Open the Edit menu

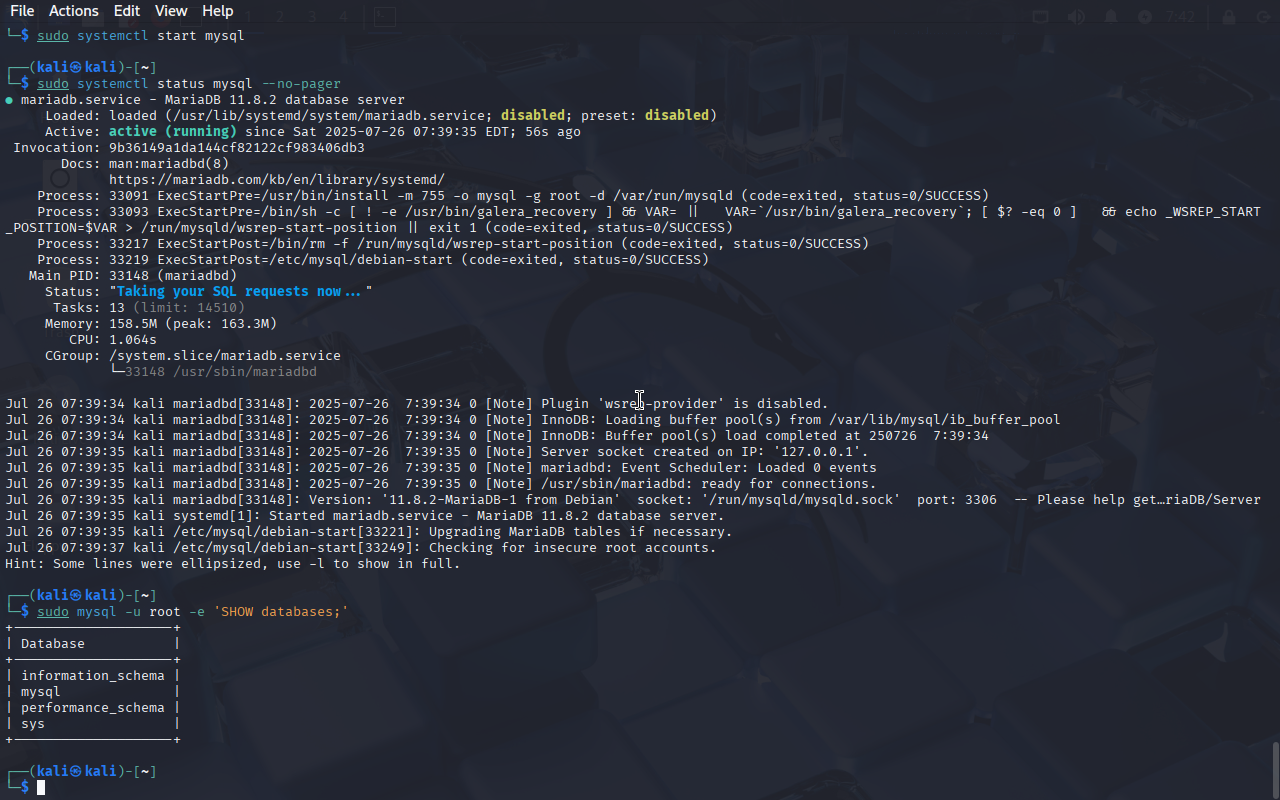click(127, 11)
